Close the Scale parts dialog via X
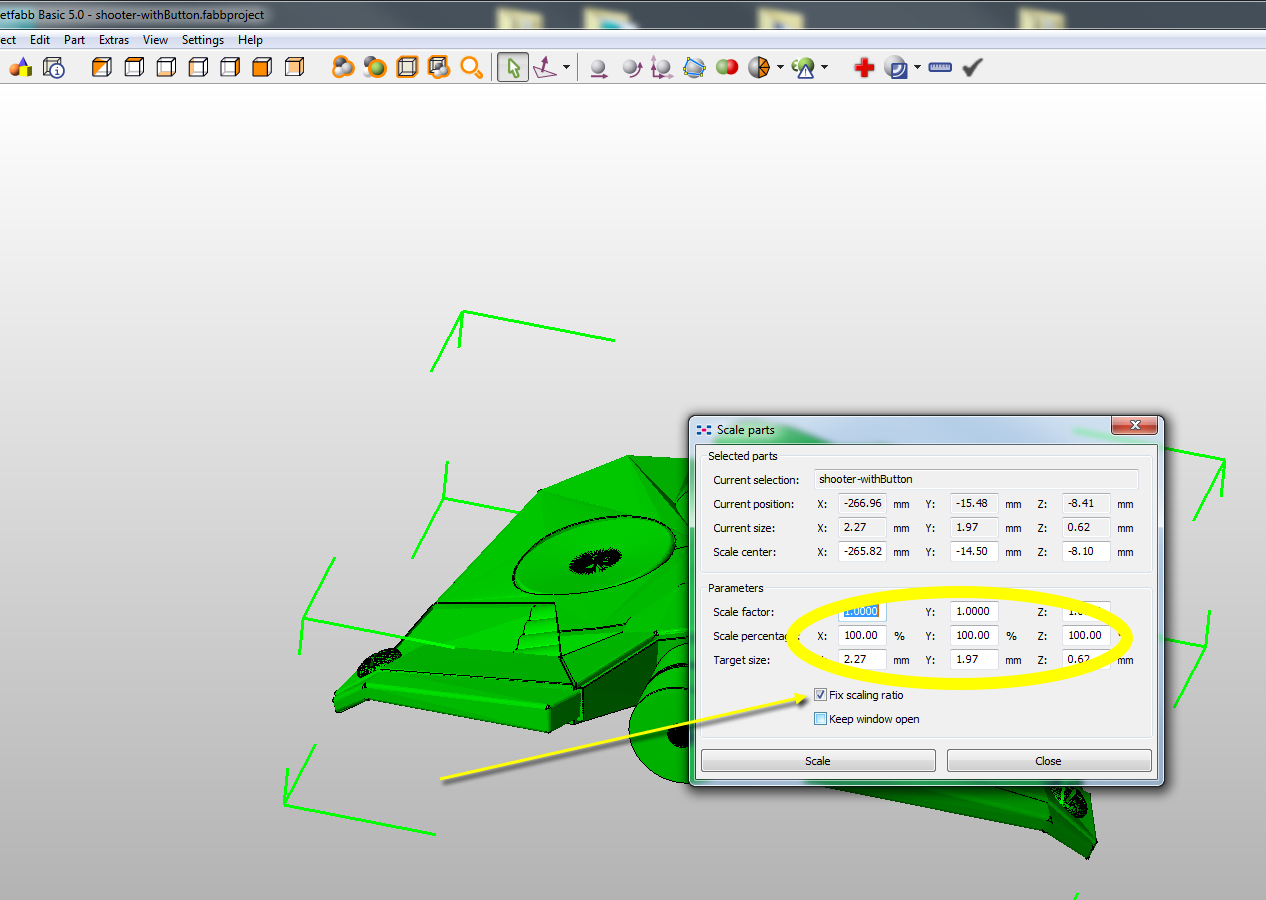 [x=1136, y=426]
